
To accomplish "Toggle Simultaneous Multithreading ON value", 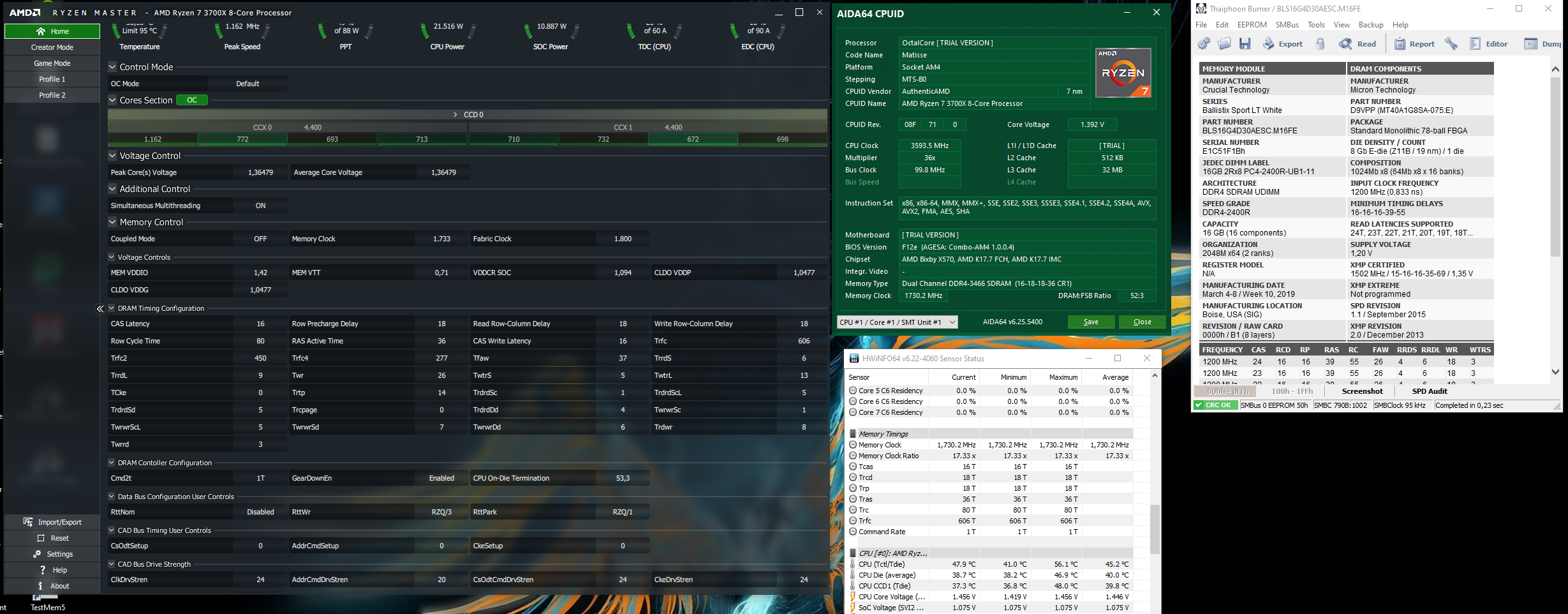I will click(260, 206).
